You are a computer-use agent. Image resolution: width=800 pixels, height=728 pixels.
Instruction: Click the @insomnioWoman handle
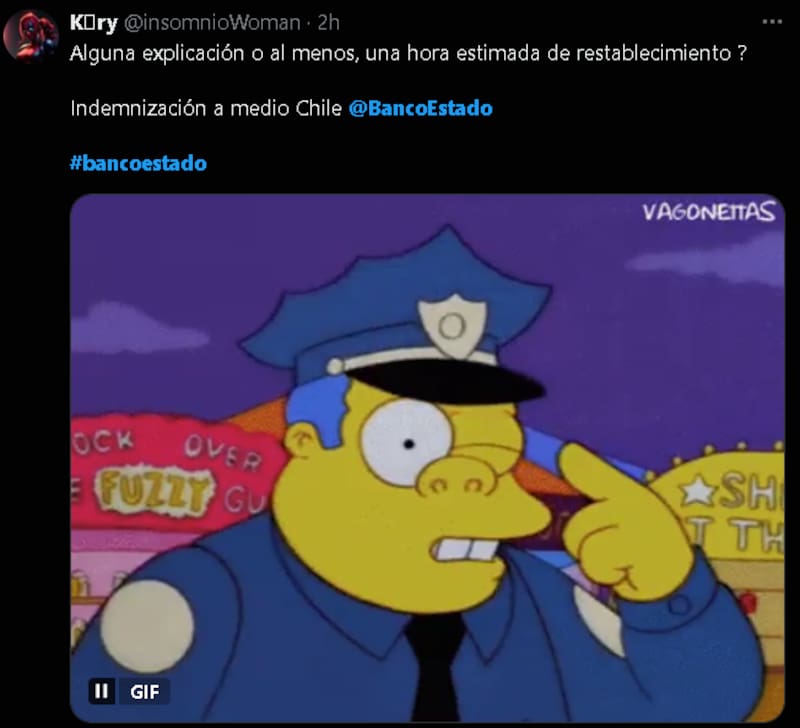click(x=212, y=22)
